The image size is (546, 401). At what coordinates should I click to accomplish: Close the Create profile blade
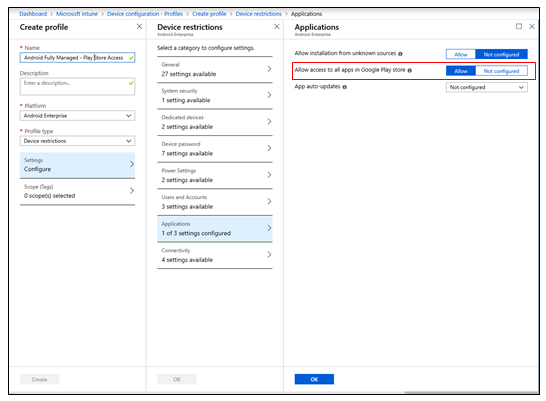[x=139, y=26]
